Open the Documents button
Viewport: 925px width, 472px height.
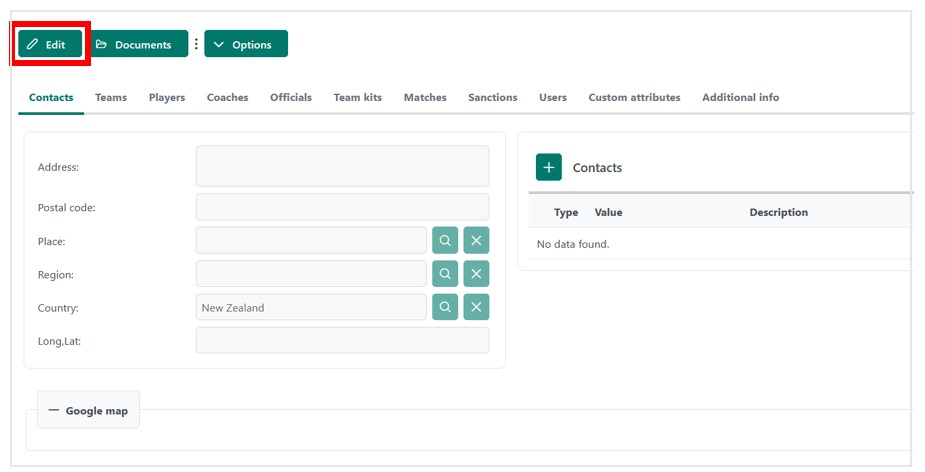(x=139, y=44)
